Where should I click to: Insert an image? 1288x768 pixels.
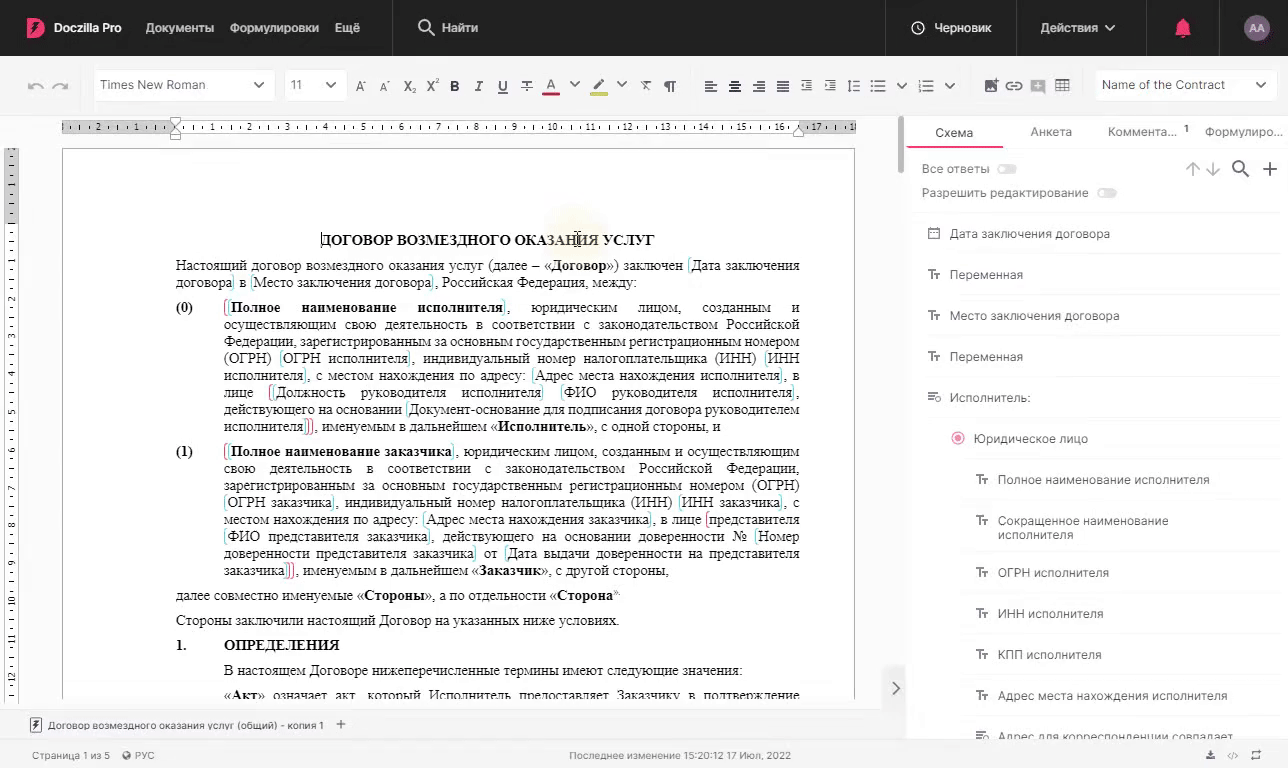click(x=991, y=86)
